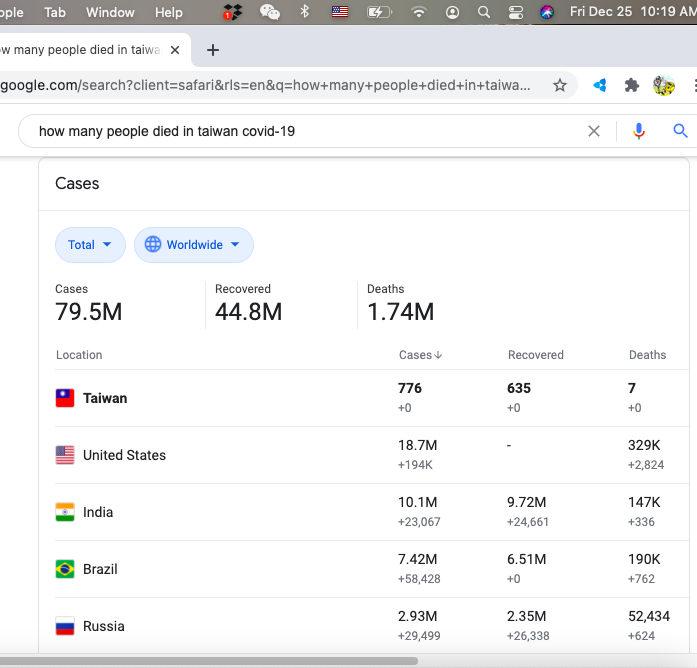
Task: Click in the Google search input field
Action: 300,131
